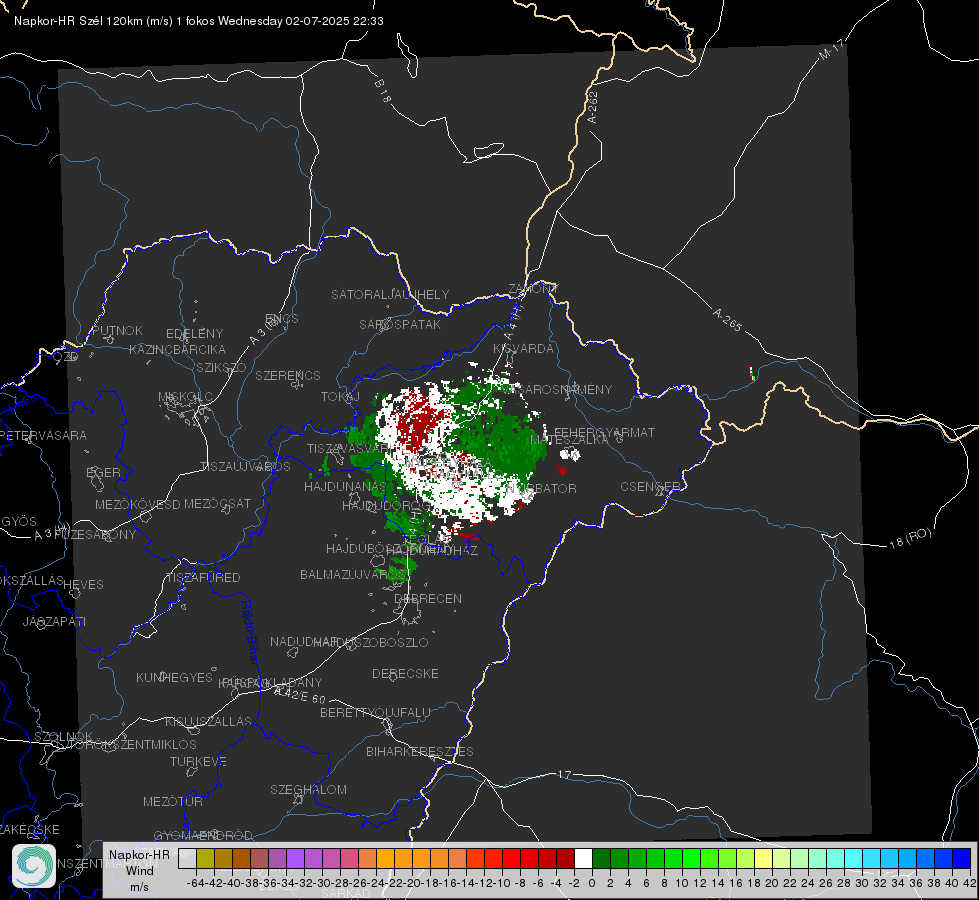Select the CSENGER town label
Image resolution: width=979 pixels, height=900 pixels.
coord(650,487)
